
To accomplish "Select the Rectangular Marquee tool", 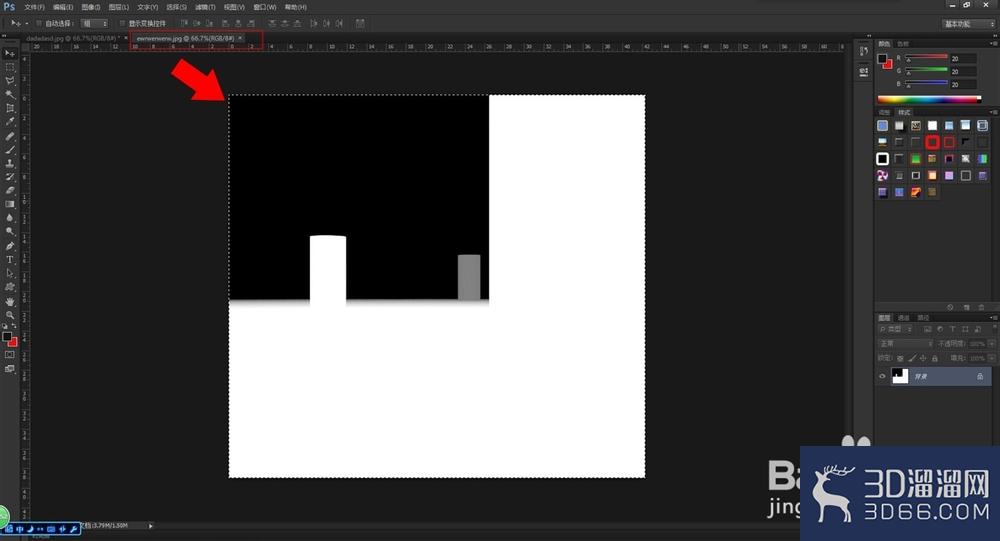I will click(x=10, y=67).
